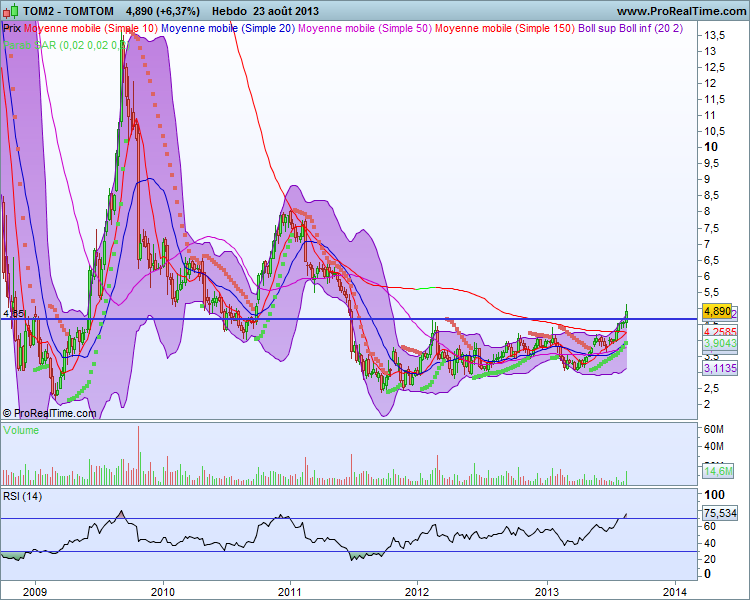750x600 pixels.
Task: Click the 2011 year label on time axis
Action: click(290, 592)
